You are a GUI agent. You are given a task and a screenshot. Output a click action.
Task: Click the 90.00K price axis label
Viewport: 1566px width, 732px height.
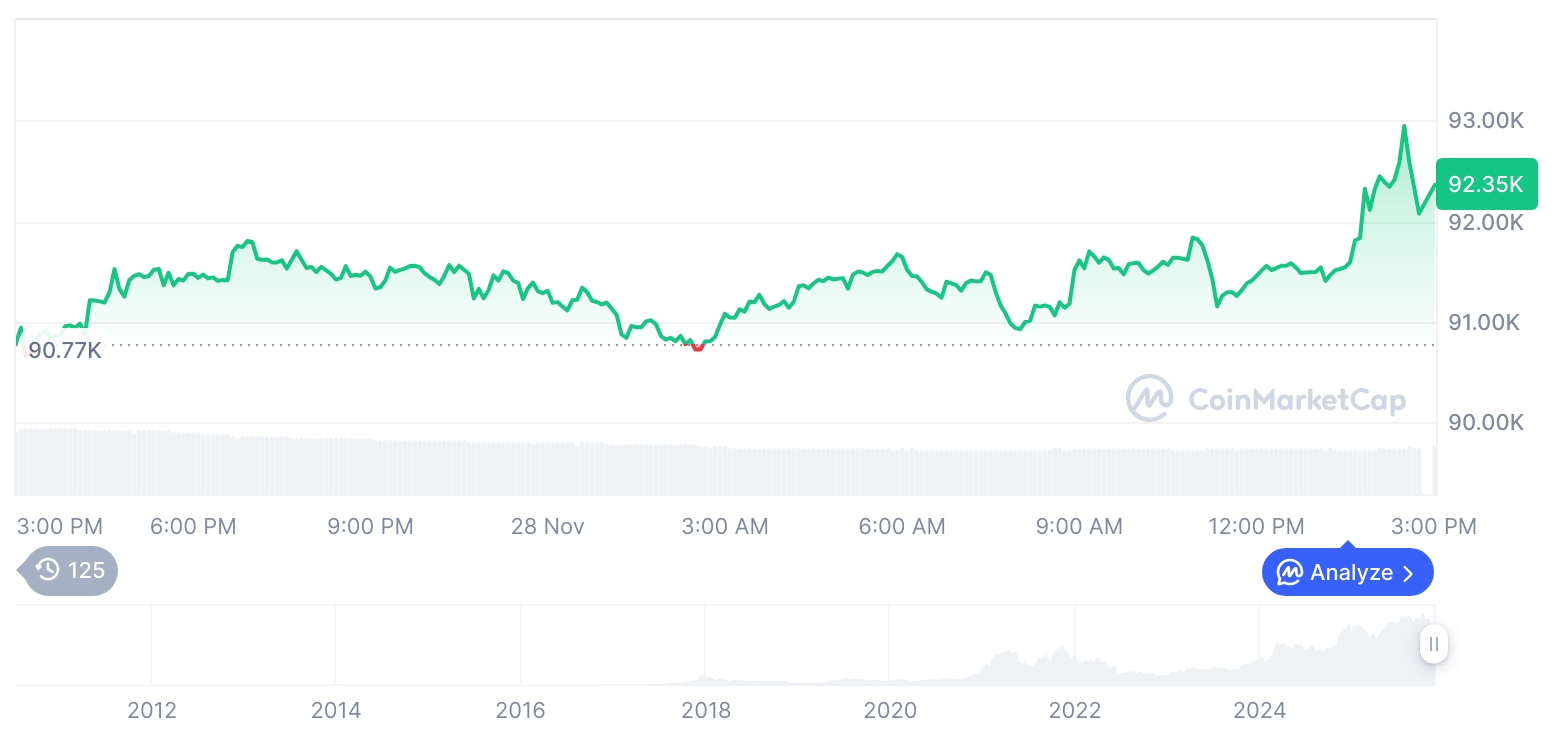[1486, 422]
